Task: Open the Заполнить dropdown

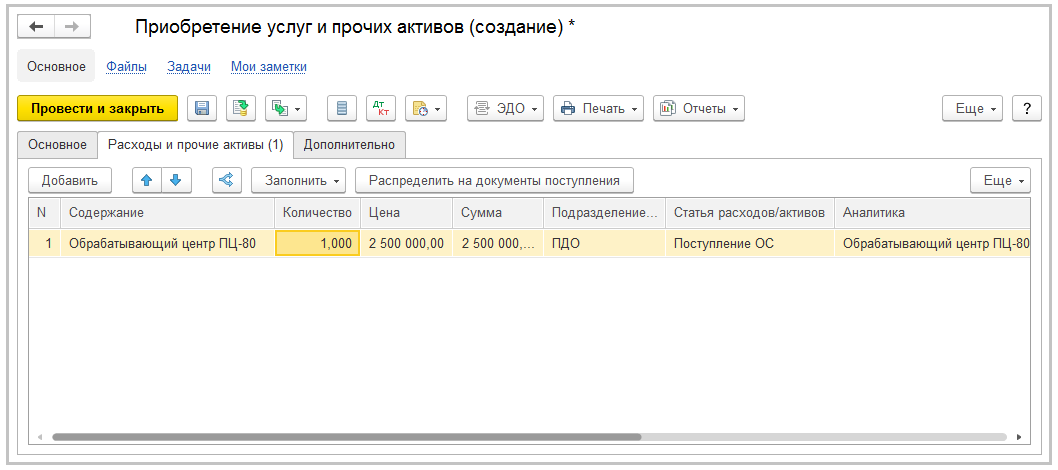Action: (298, 180)
